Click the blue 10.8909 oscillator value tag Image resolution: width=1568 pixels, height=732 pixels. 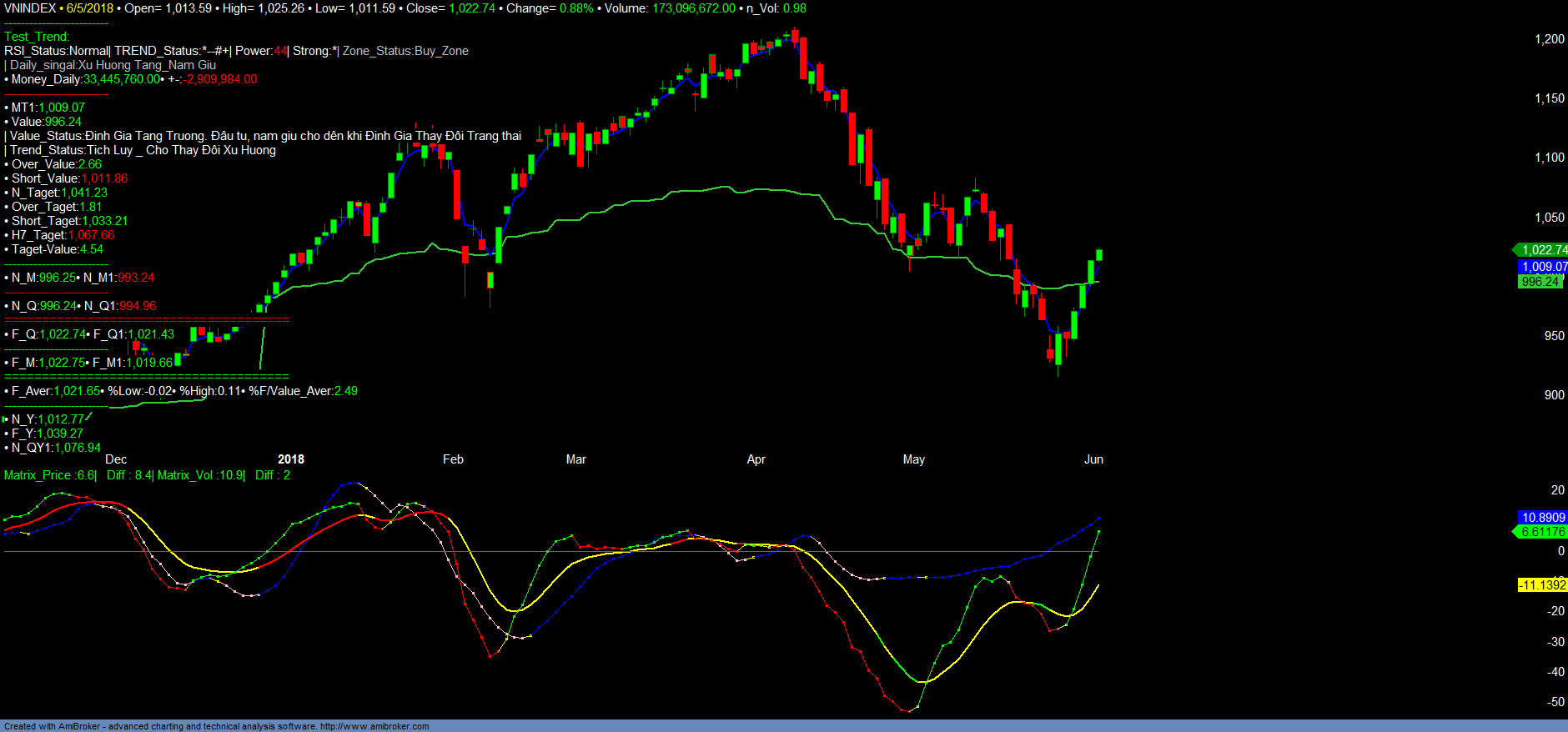[1543, 518]
